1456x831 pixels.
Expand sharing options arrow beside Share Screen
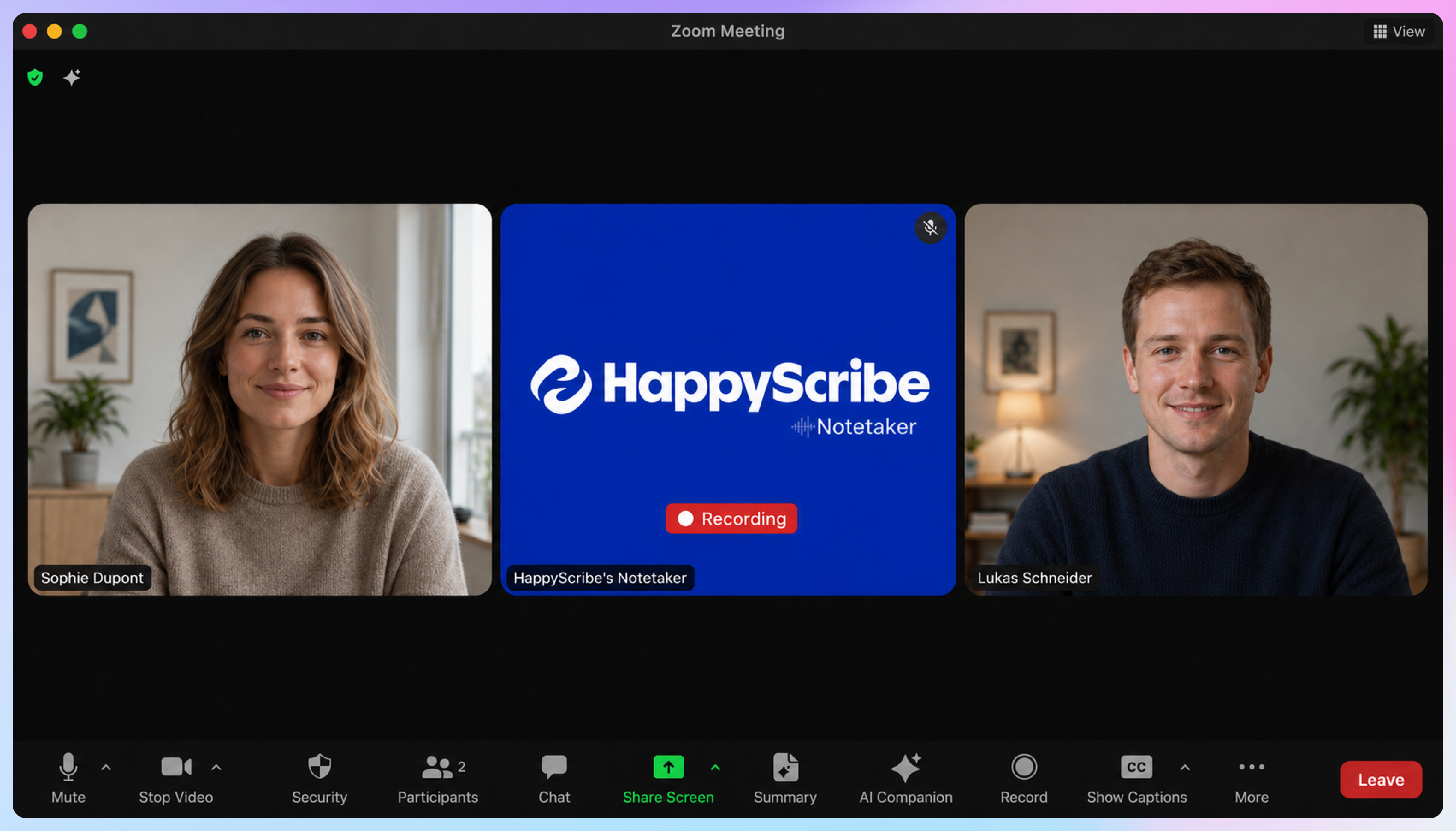716,768
